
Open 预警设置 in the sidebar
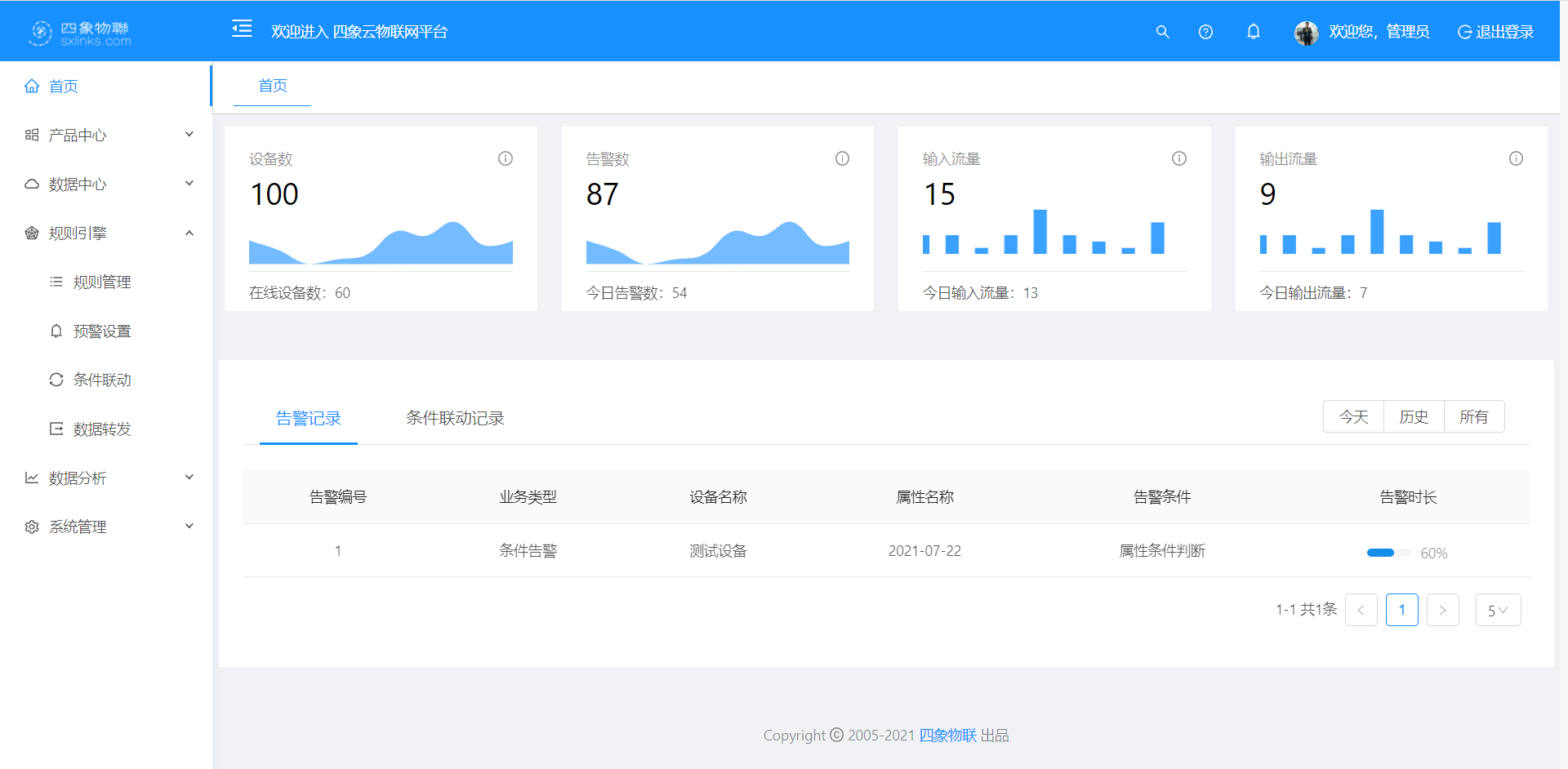tap(102, 331)
